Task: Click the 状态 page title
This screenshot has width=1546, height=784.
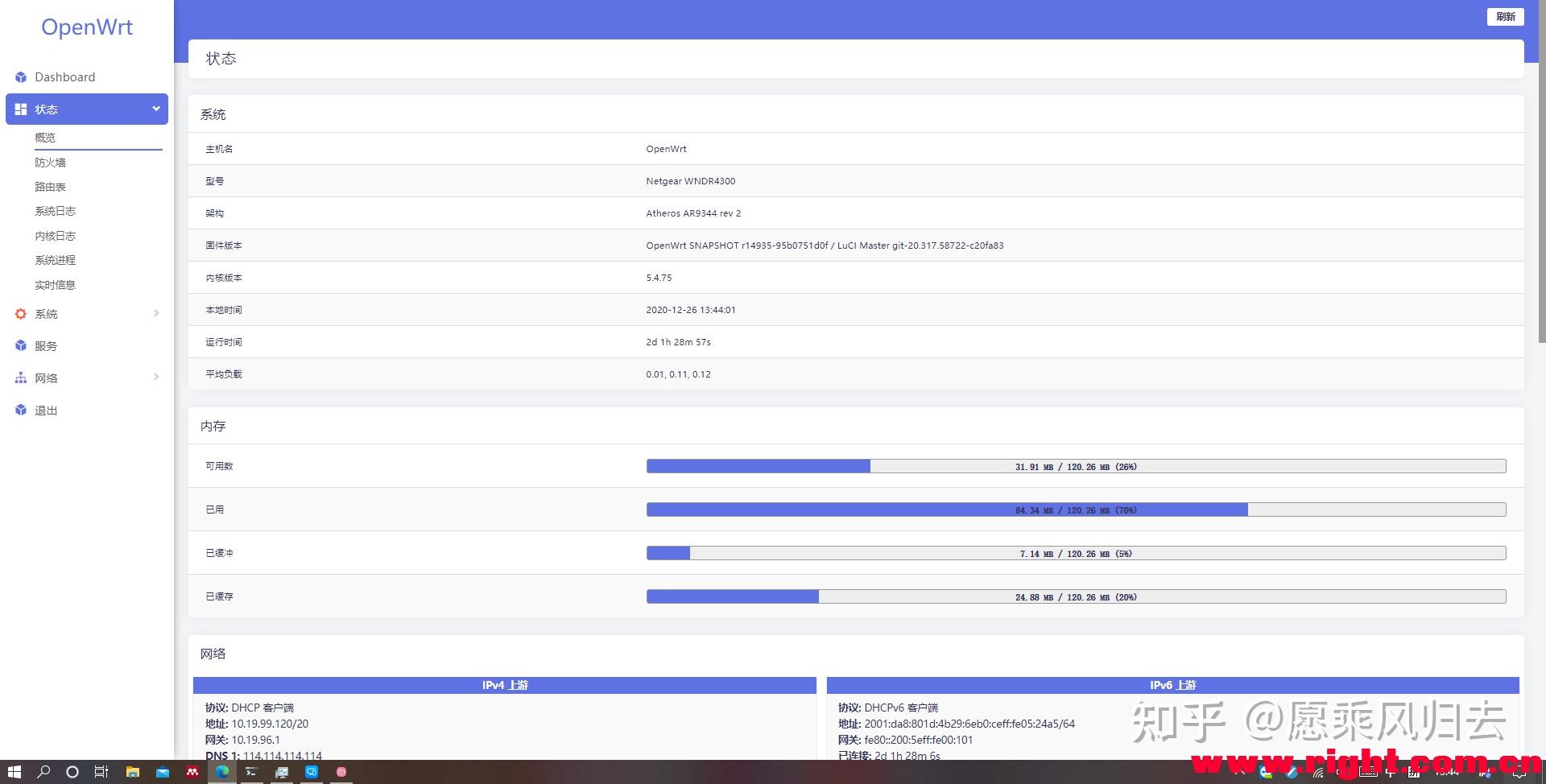Action: [x=221, y=59]
